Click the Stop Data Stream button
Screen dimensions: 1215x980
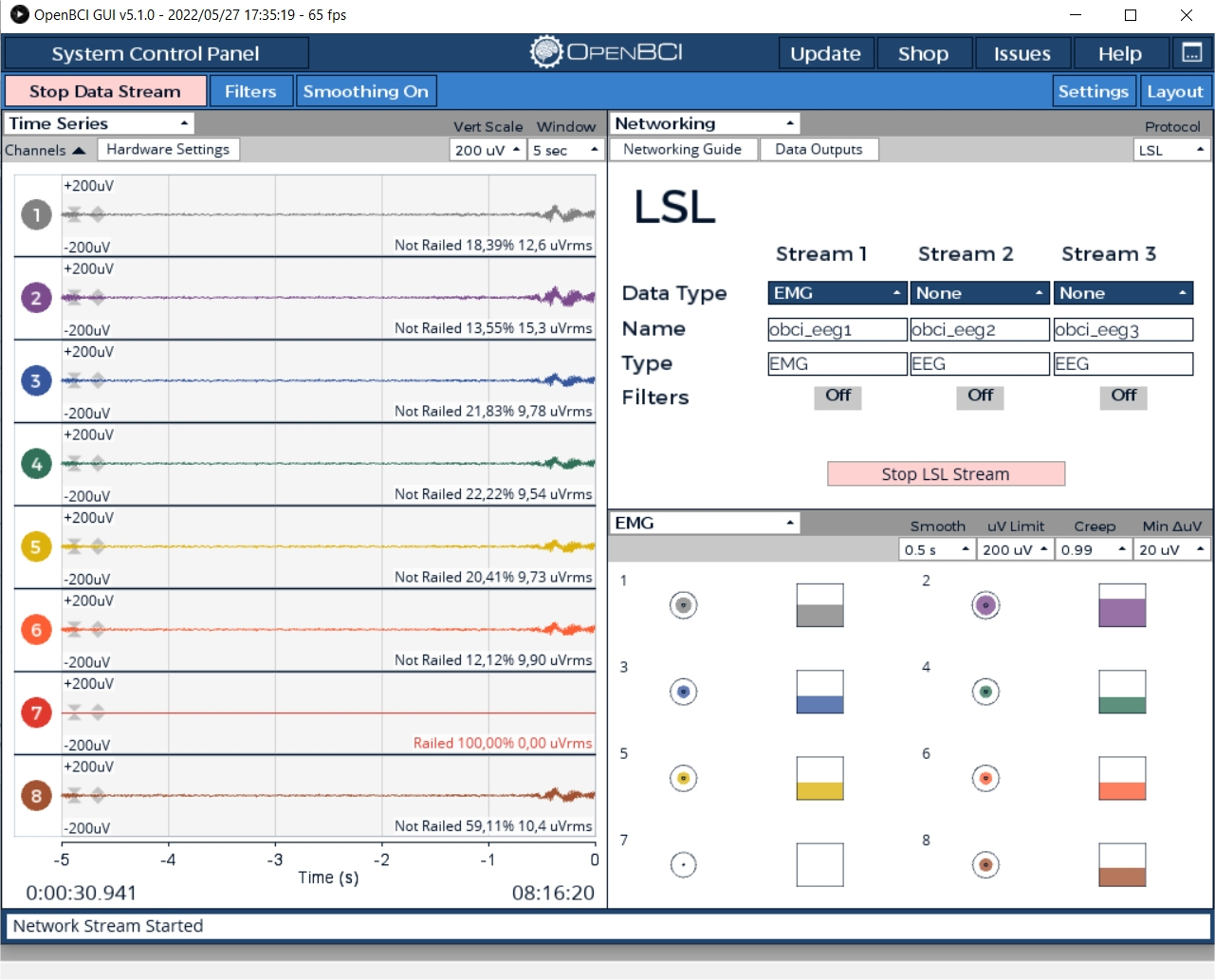point(104,90)
